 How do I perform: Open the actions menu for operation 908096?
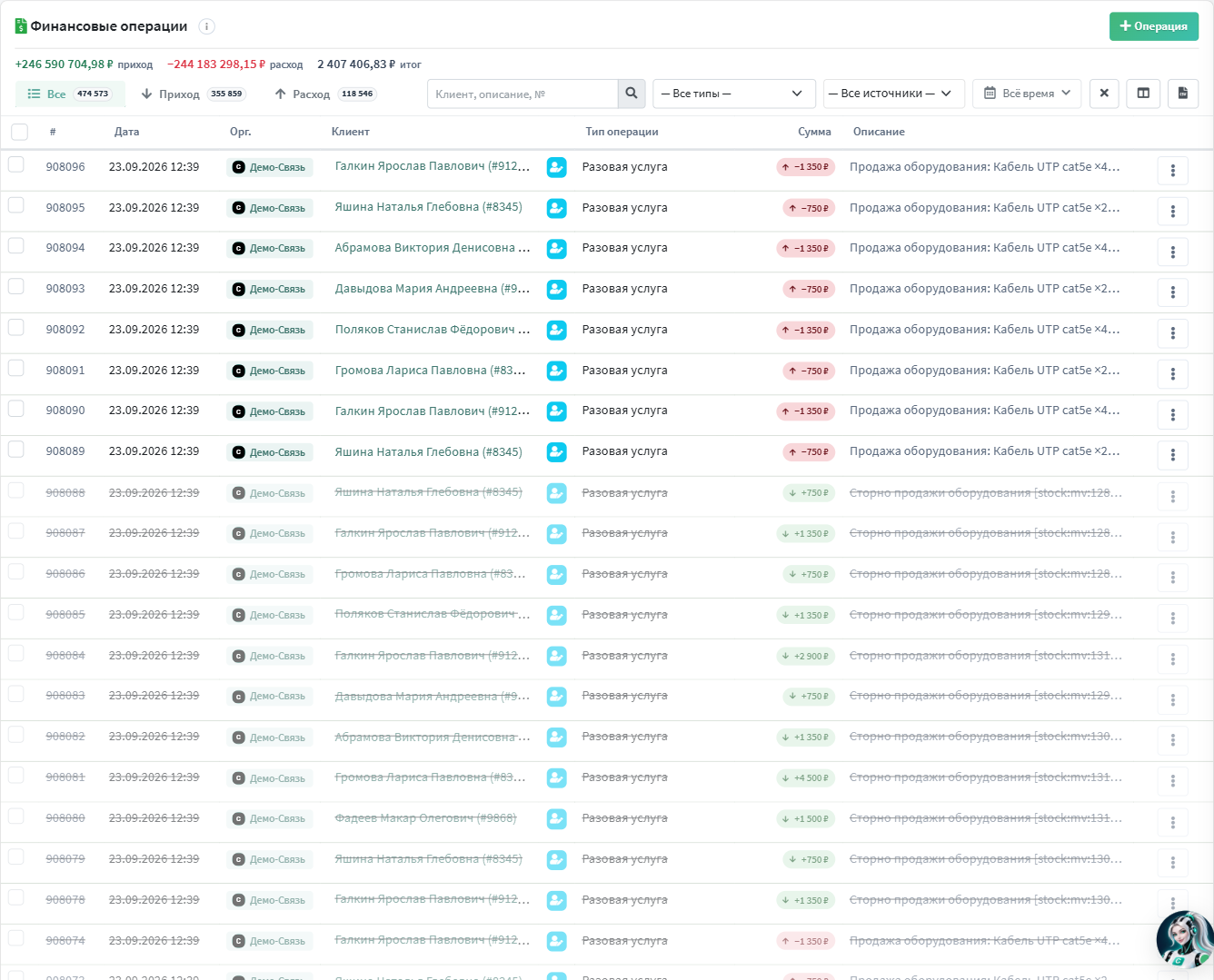(x=1173, y=171)
